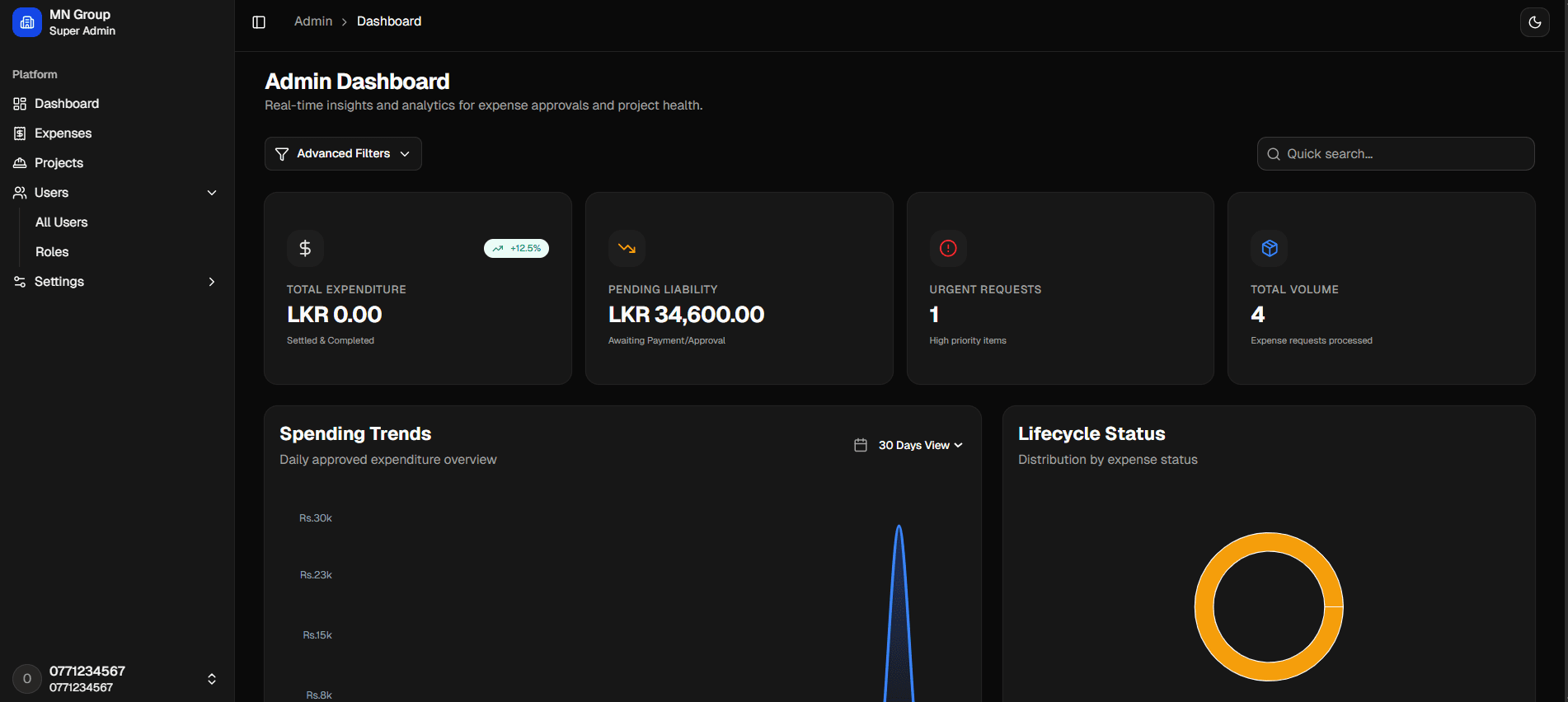Click the orange donut chart ring
The width and height of the screenshot is (1568, 702).
(x=1204, y=607)
